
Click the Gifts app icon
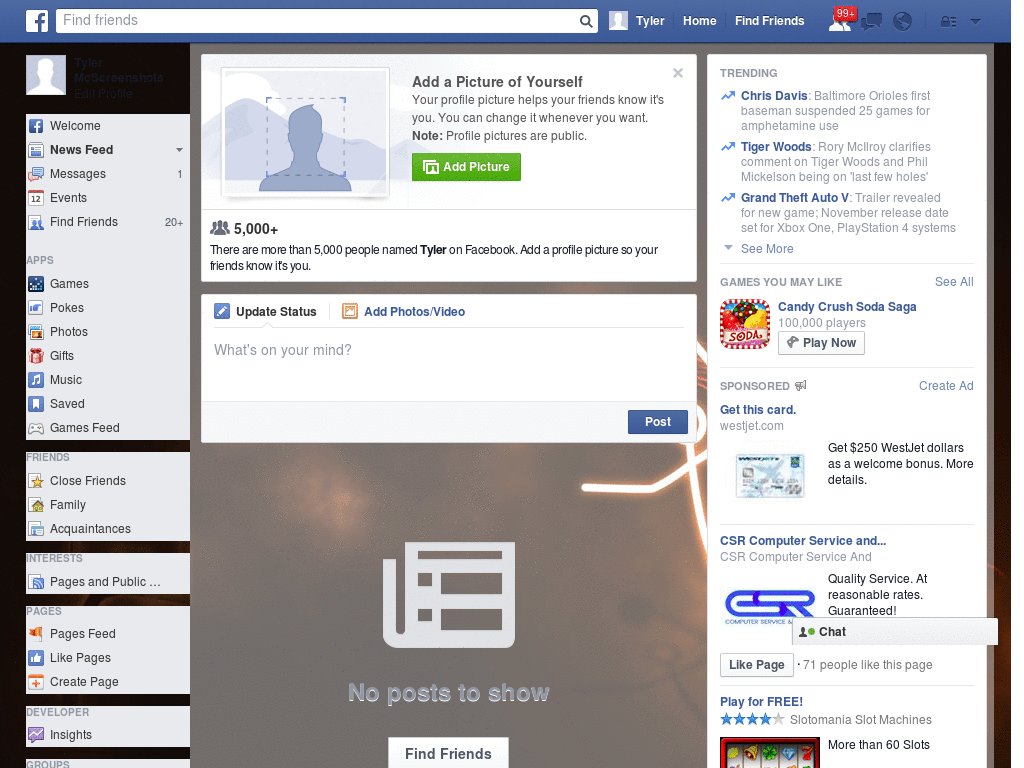point(36,356)
